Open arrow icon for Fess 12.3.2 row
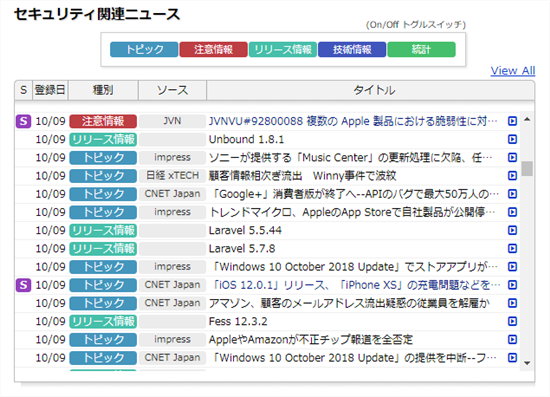 (x=512, y=321)
